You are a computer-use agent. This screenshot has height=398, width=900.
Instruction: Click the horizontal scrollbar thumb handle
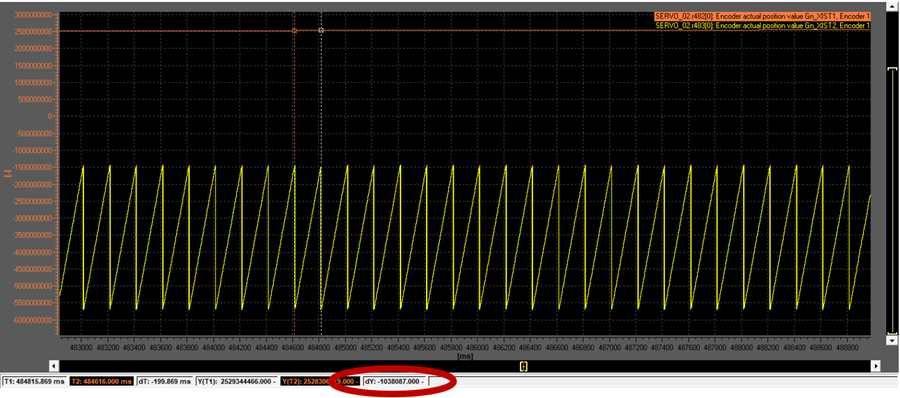[x=523, y=366]
